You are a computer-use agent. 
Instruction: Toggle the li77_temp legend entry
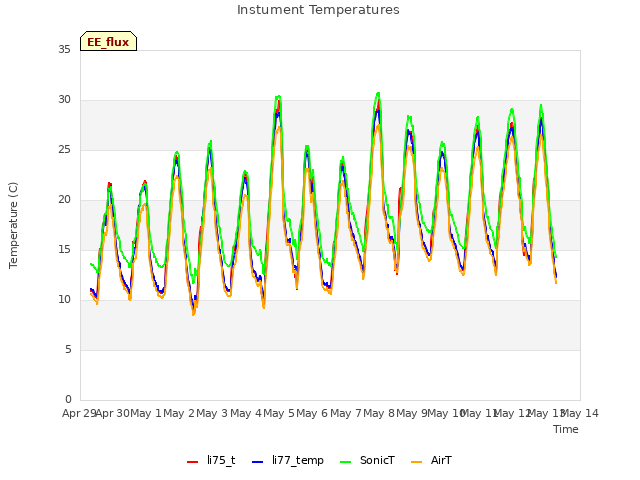pyautogui.click(x=288, y=460)
